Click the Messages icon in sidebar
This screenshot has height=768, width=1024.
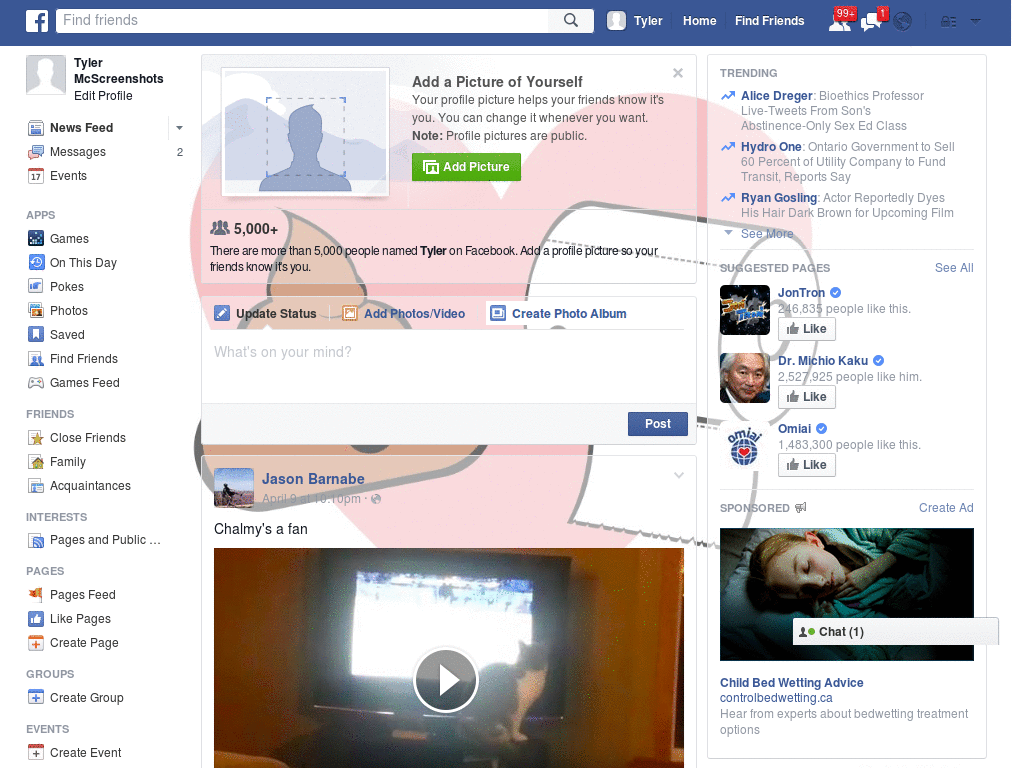36,152
